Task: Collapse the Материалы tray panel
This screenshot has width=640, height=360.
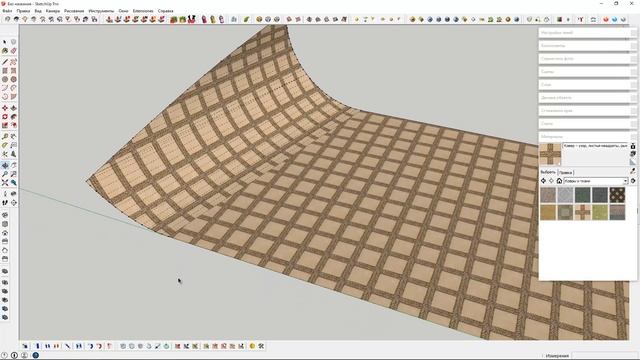Action: pos(587,136)
